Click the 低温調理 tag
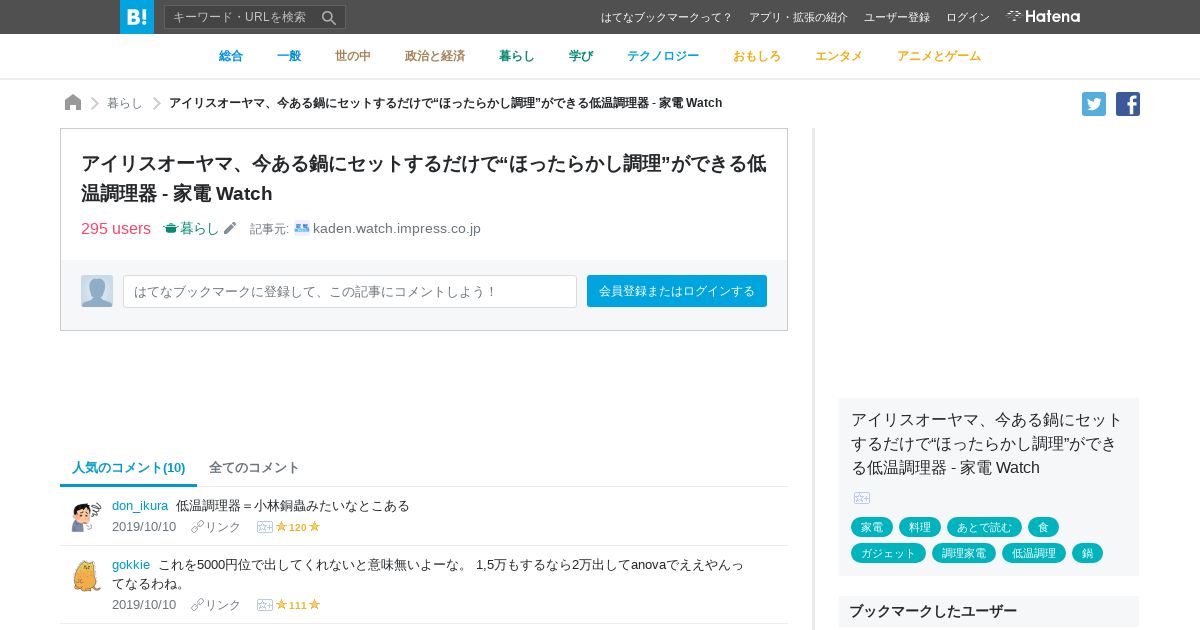Viewport: 1200px width, 630px height. tap(1034, 553)
